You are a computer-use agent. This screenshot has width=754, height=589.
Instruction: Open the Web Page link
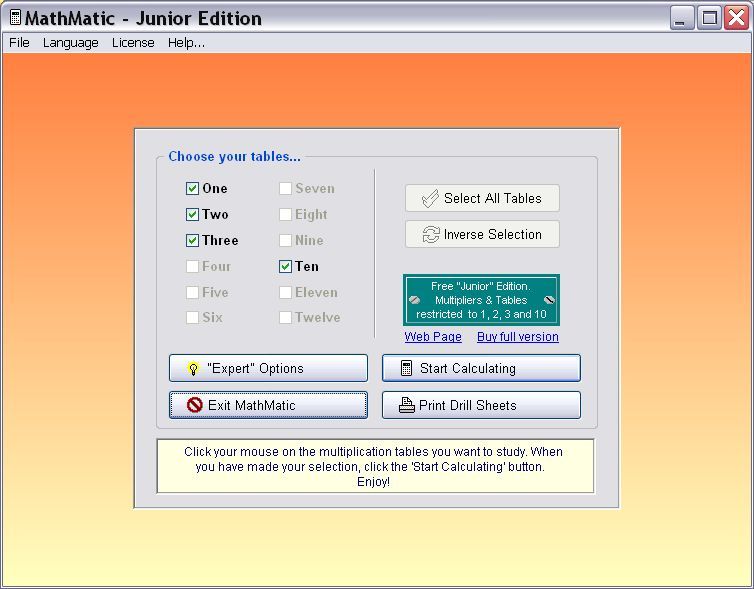click(x=433, y=337)
